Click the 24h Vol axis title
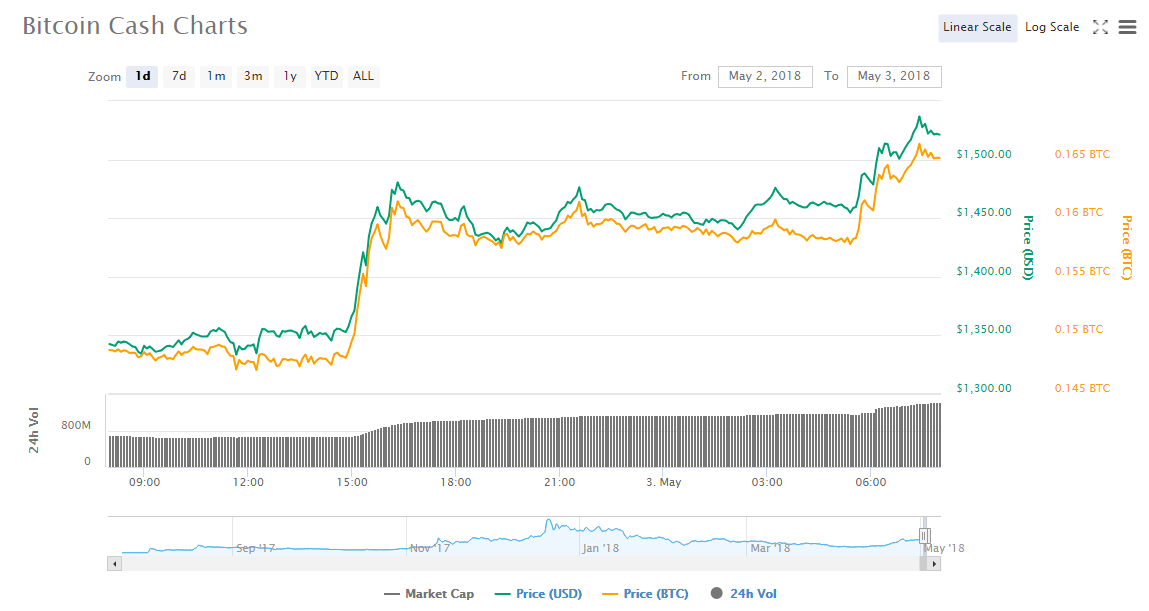 click(34, 430)
